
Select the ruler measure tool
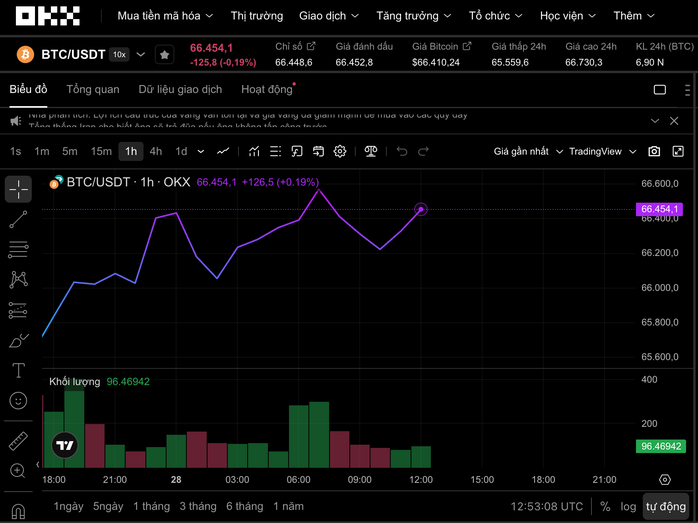pos(18,441)
